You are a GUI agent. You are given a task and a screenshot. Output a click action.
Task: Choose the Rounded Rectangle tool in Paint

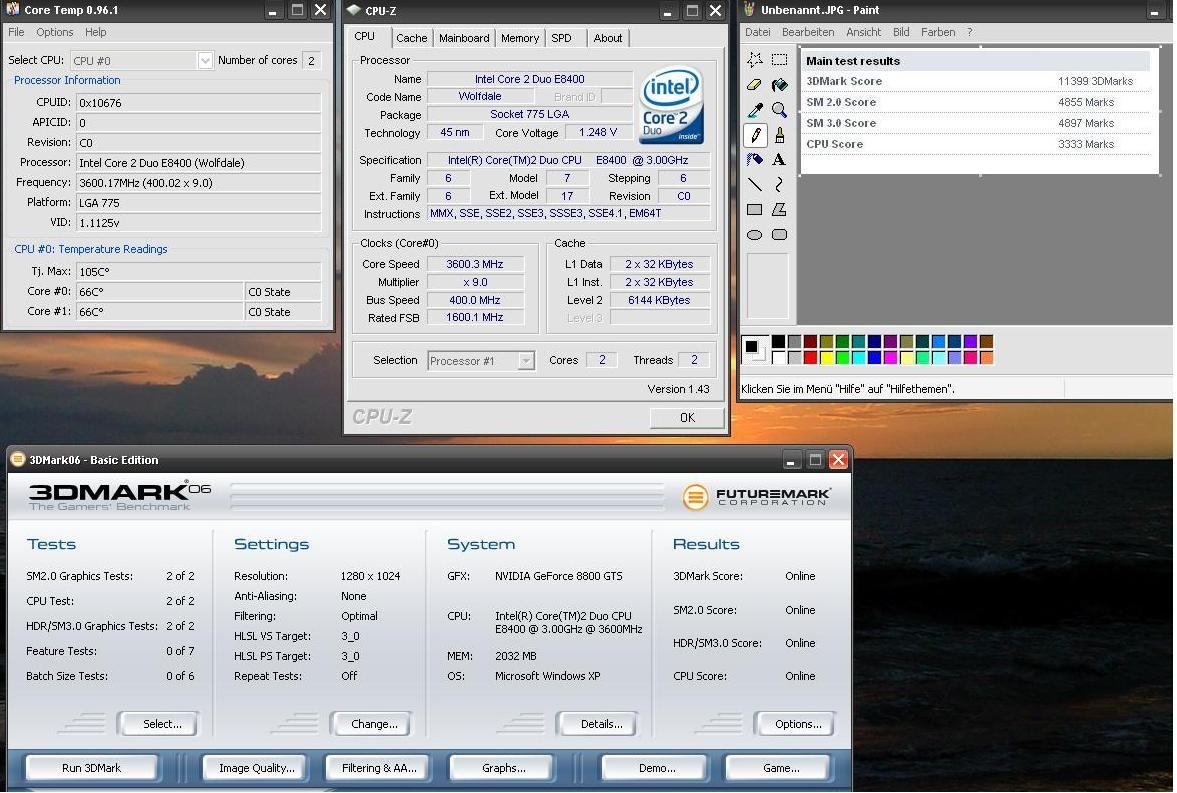780,234
